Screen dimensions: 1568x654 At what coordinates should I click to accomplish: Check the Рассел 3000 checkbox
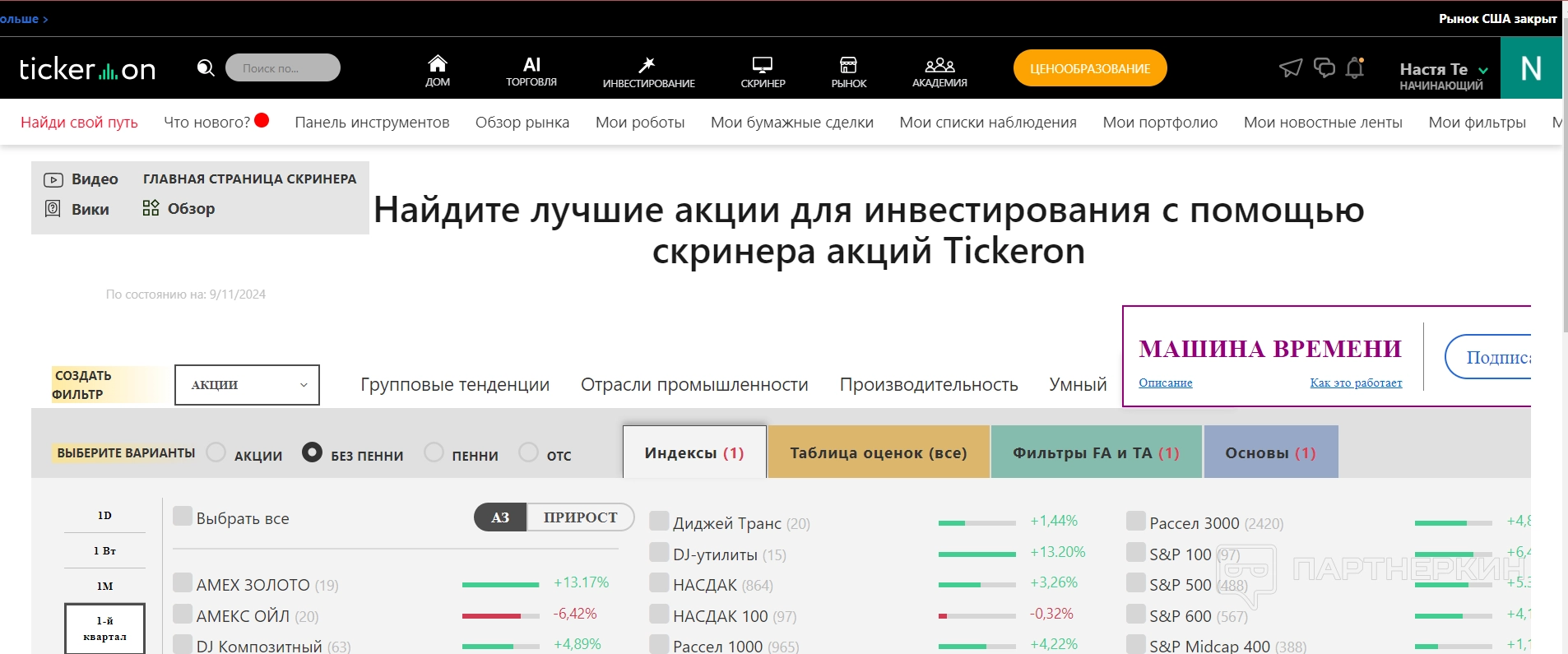pos(1136,521)
